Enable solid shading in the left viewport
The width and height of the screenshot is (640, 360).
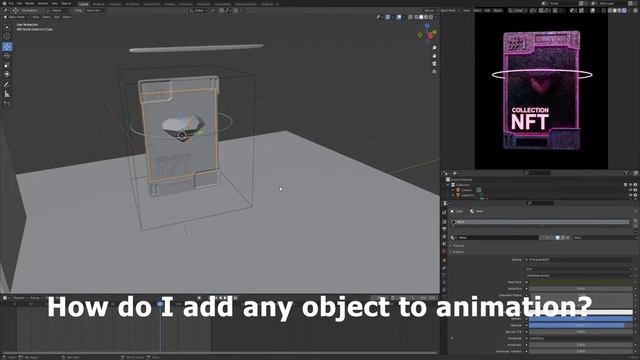[x=421, y=17]
